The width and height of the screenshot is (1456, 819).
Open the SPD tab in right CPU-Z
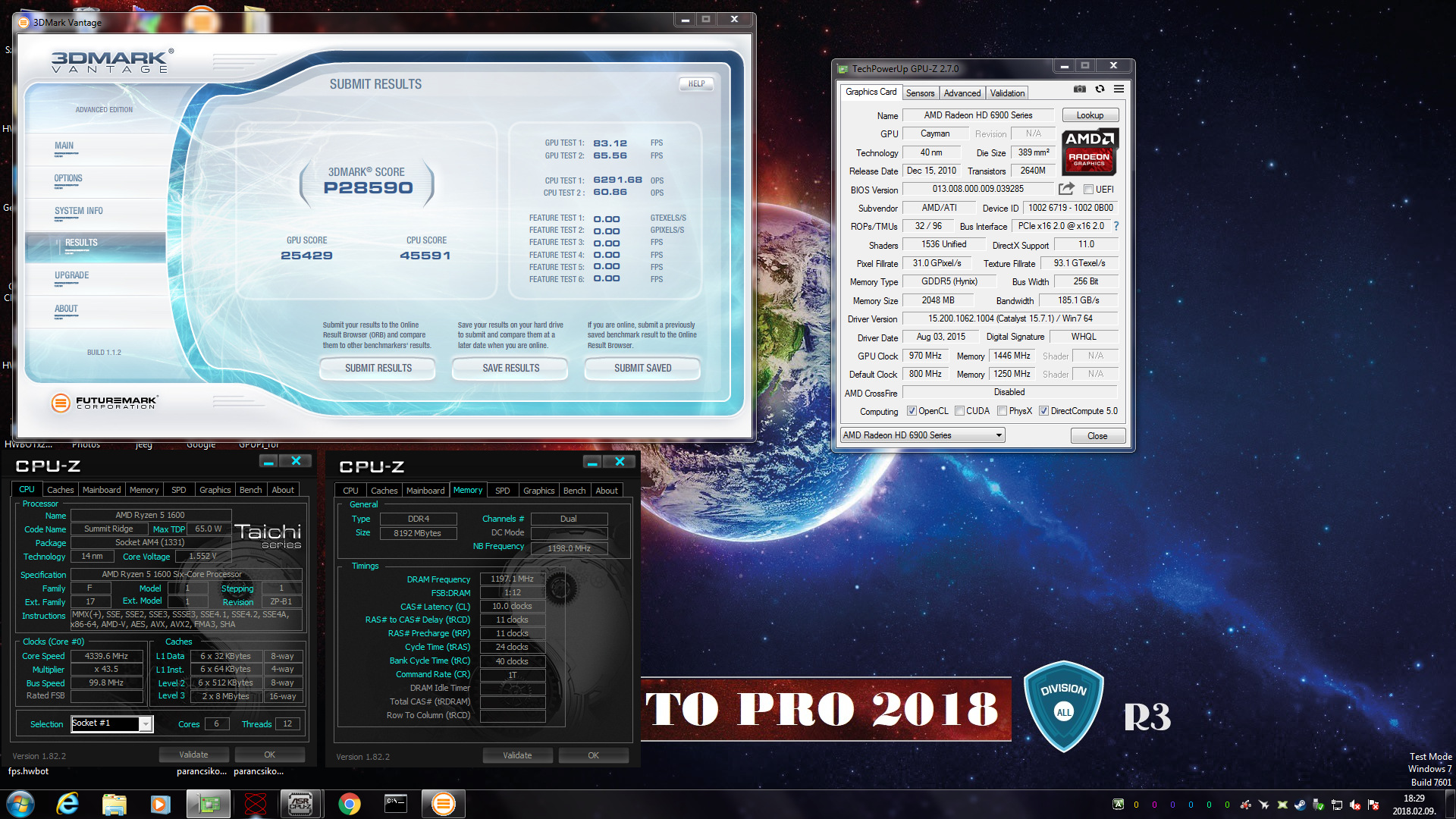click(503, 491)
